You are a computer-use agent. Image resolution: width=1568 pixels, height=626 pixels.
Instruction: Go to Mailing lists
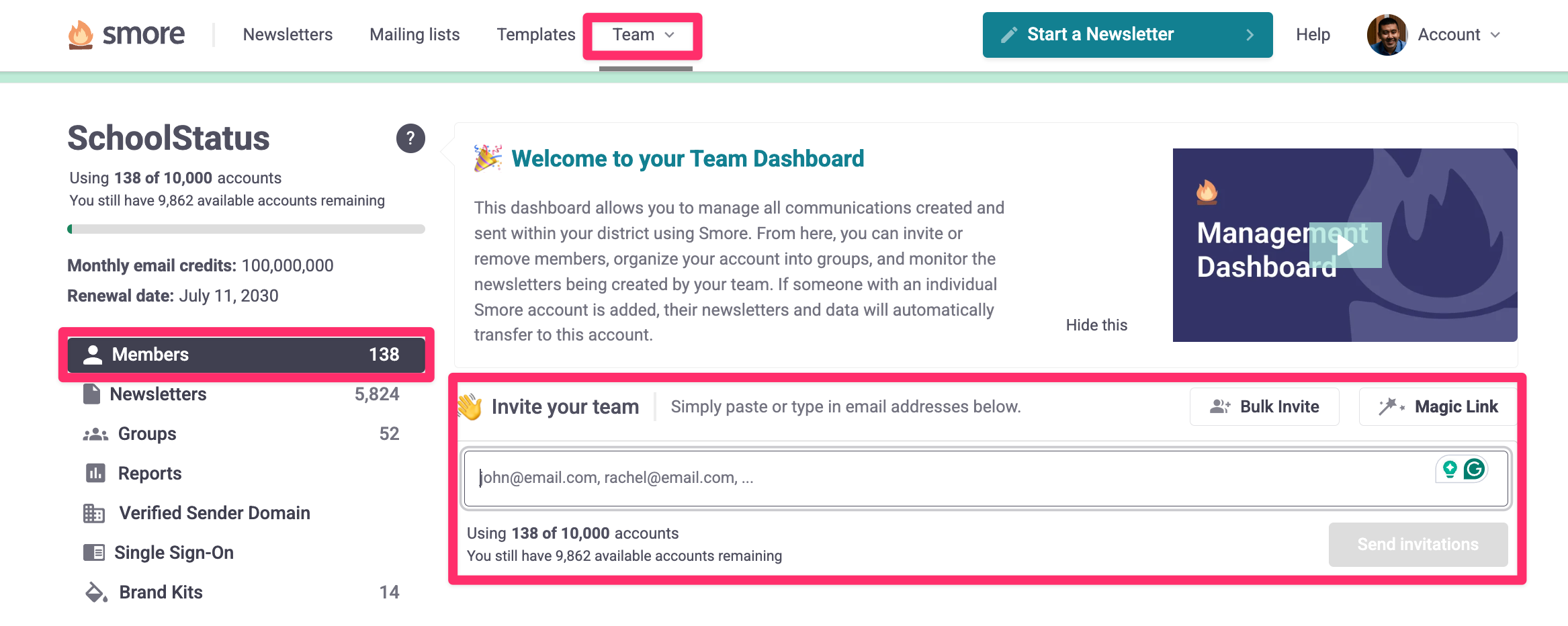(415, 35)
